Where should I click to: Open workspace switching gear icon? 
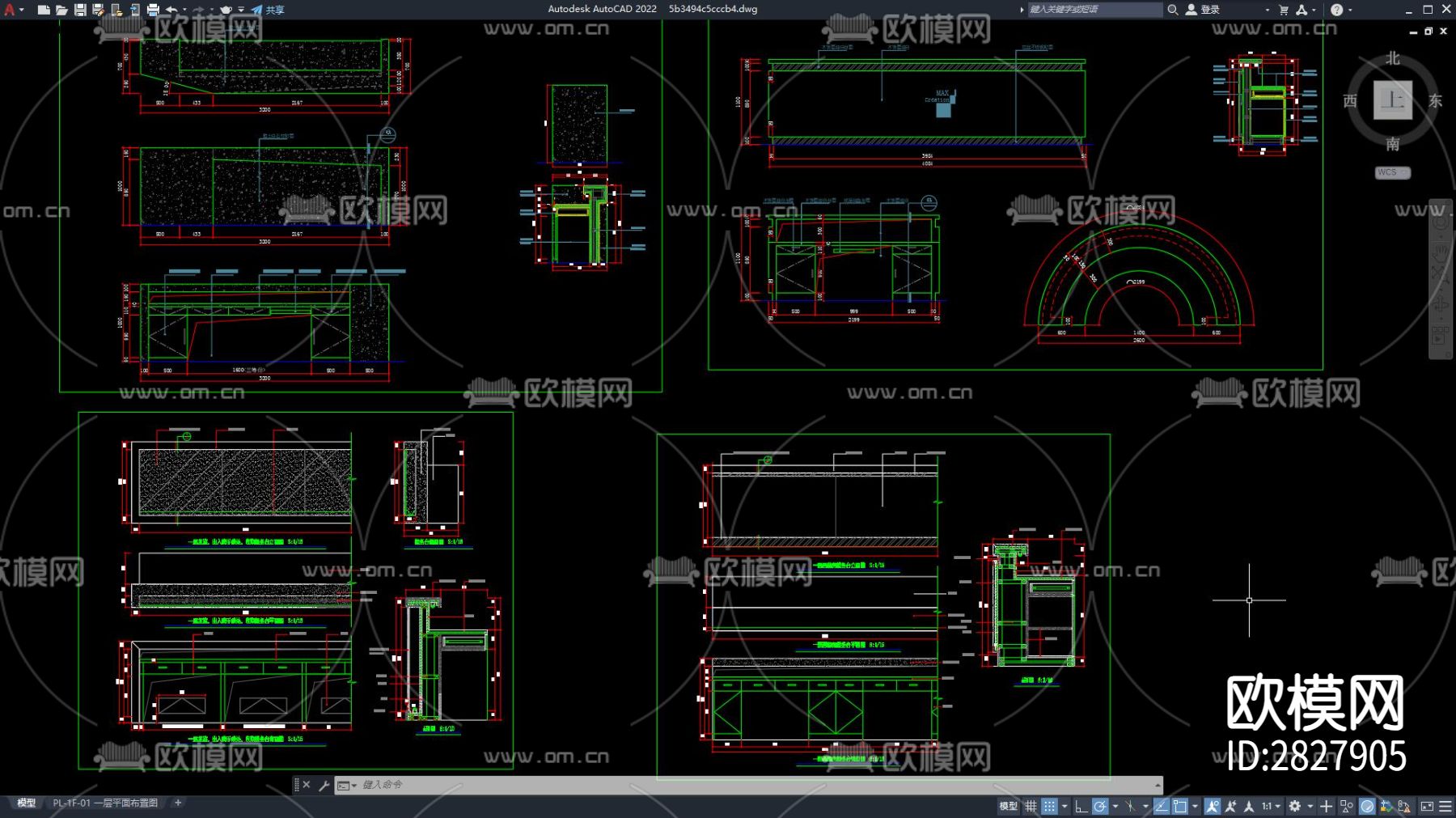1295,806
